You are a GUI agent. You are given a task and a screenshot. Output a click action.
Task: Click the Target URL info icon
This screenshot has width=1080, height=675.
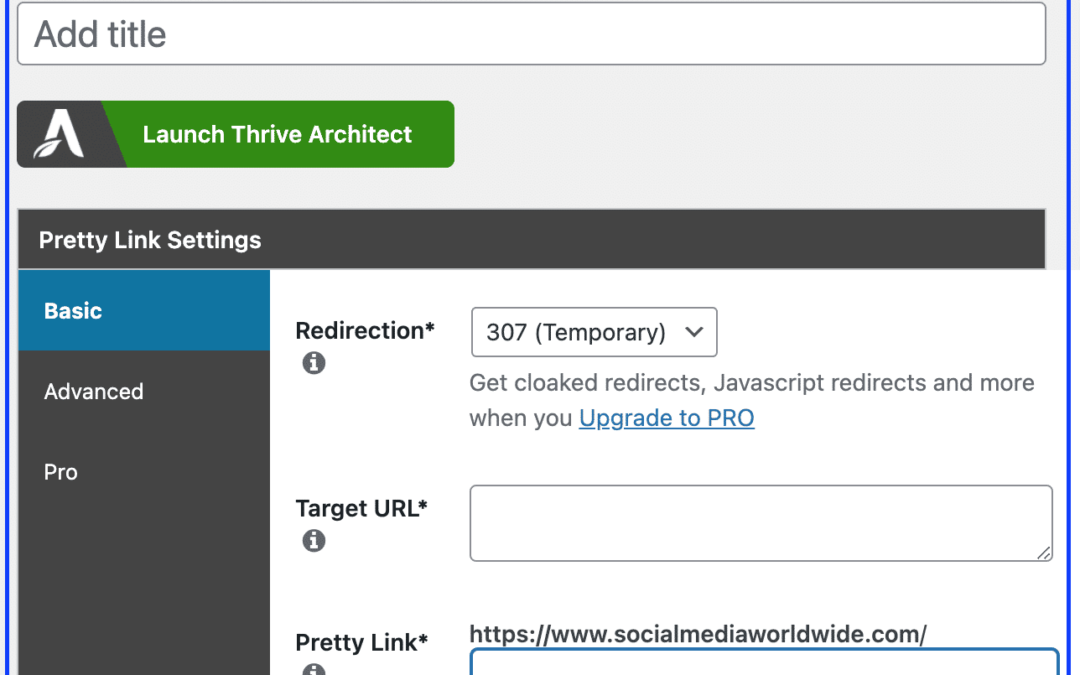(313, 540)
